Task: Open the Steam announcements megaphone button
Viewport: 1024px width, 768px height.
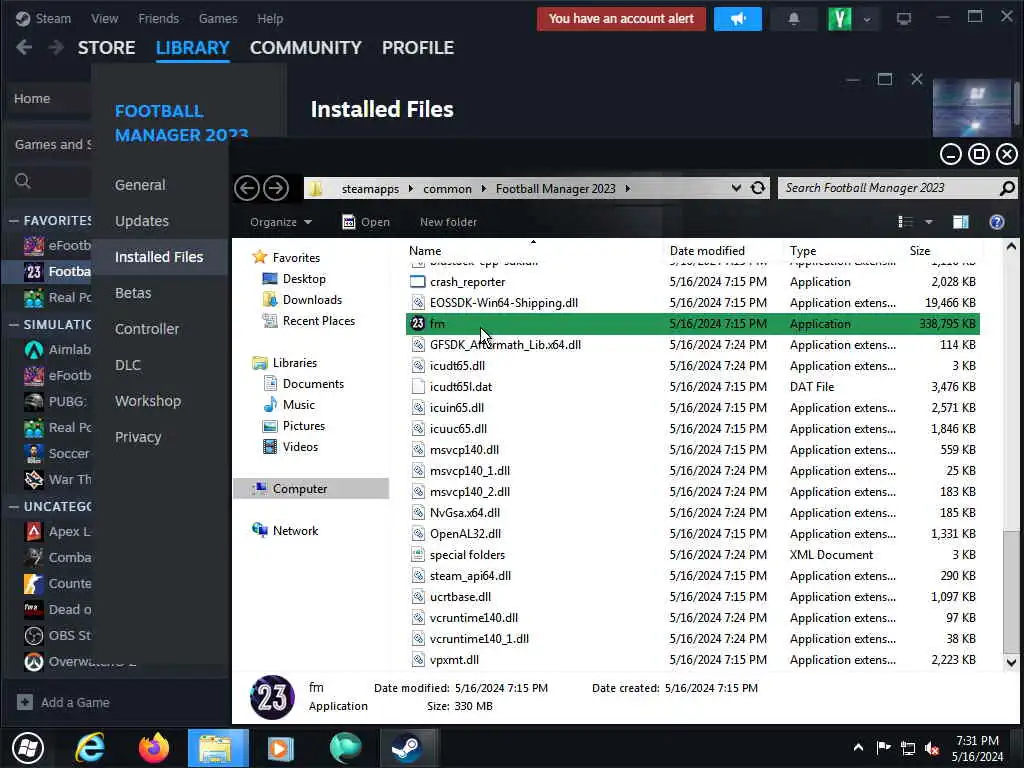Action: click(738, 19)
